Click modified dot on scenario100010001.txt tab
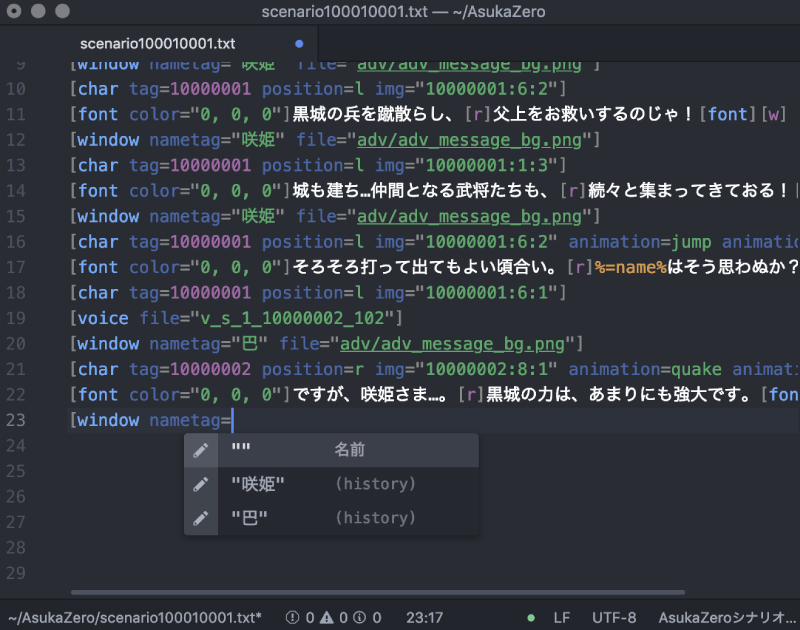Screen dimensions: 800x630 [299, 44]
